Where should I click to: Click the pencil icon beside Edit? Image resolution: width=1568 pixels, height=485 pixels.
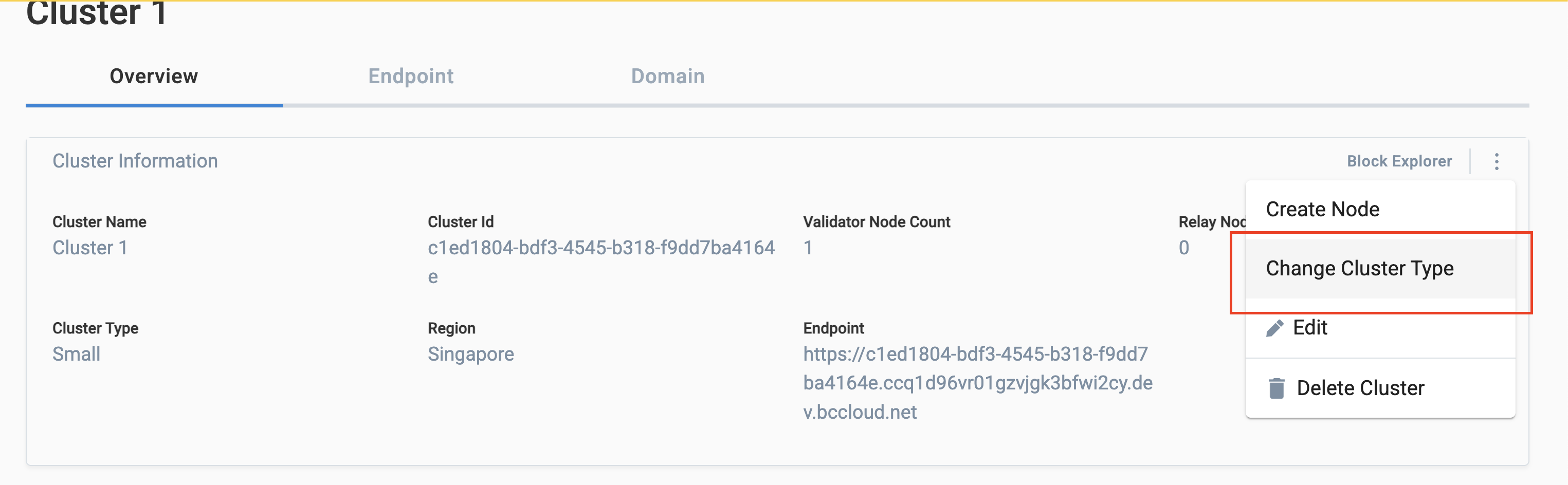point(1274,328)
